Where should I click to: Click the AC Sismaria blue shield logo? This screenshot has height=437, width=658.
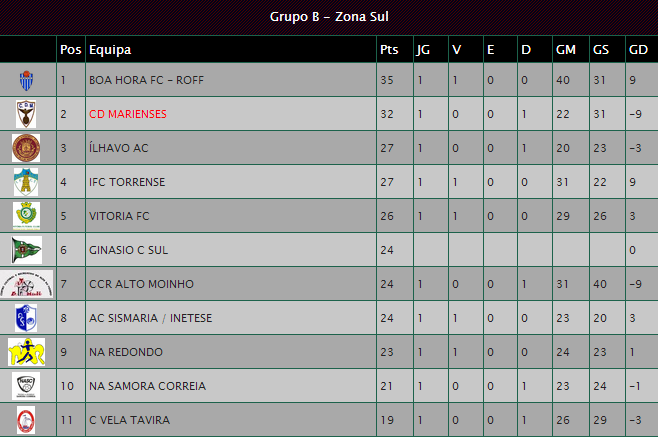[x=26, y=318]
